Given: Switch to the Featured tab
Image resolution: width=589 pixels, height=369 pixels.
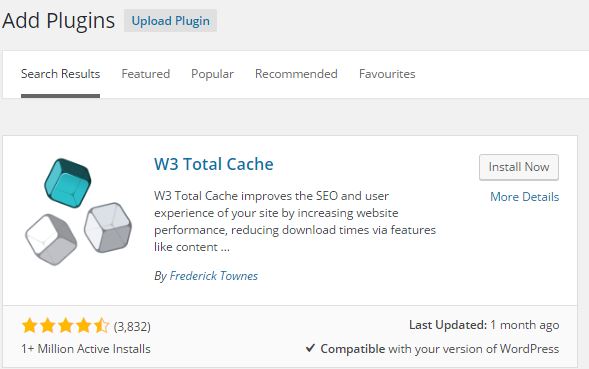Looking at the screenshot, I should tap(146, 74).
